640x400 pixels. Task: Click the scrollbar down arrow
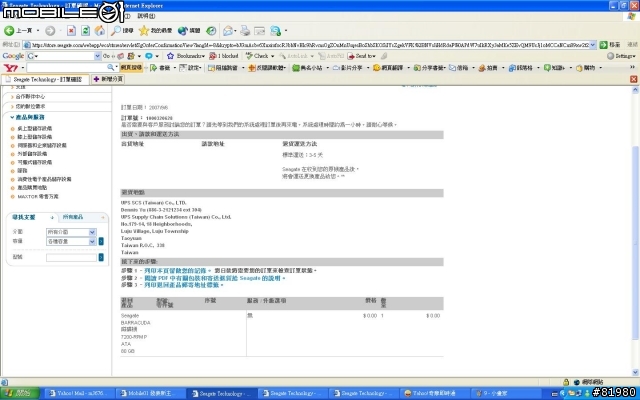coord(635,372)
